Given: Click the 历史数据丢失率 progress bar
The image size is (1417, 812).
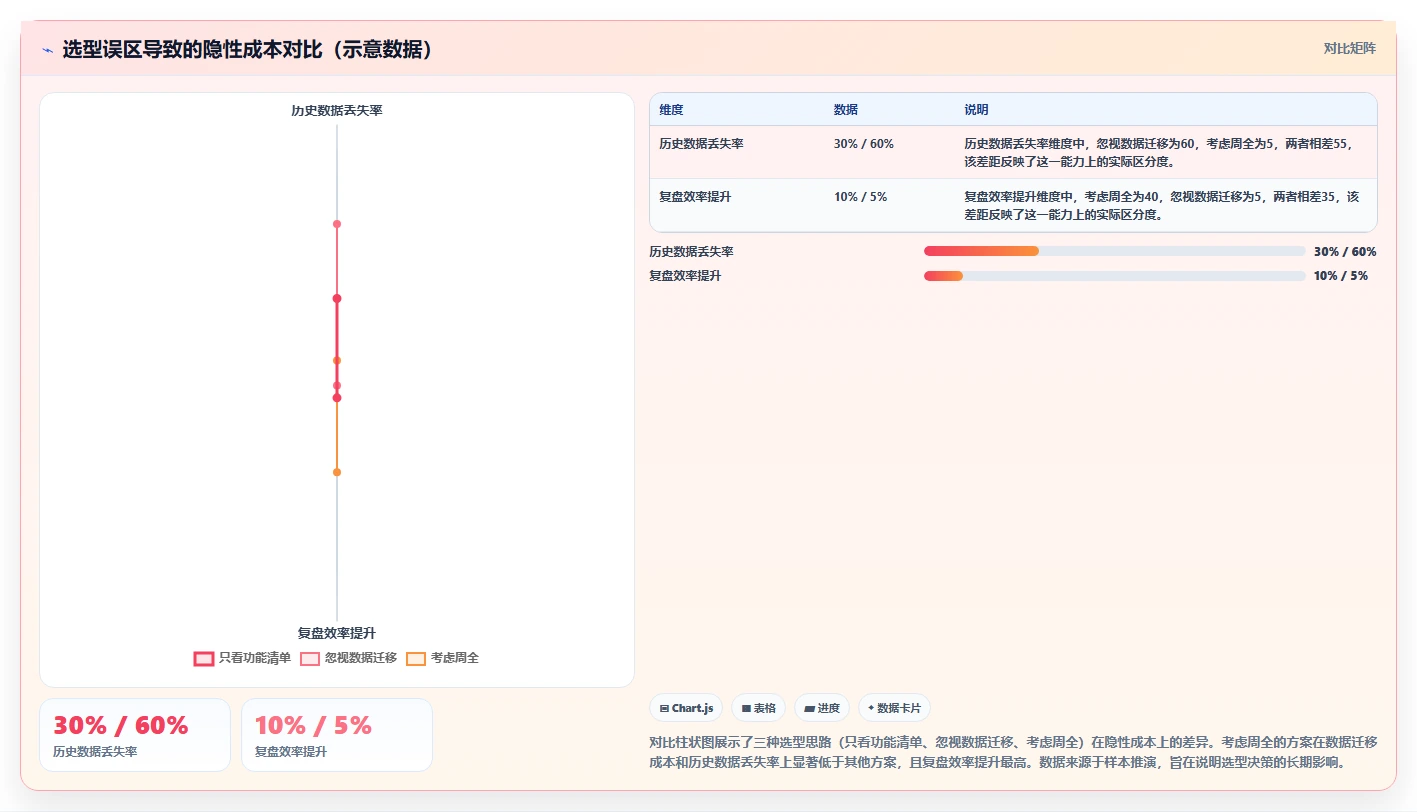Looking at the screenshot, I should [1115, 251].
